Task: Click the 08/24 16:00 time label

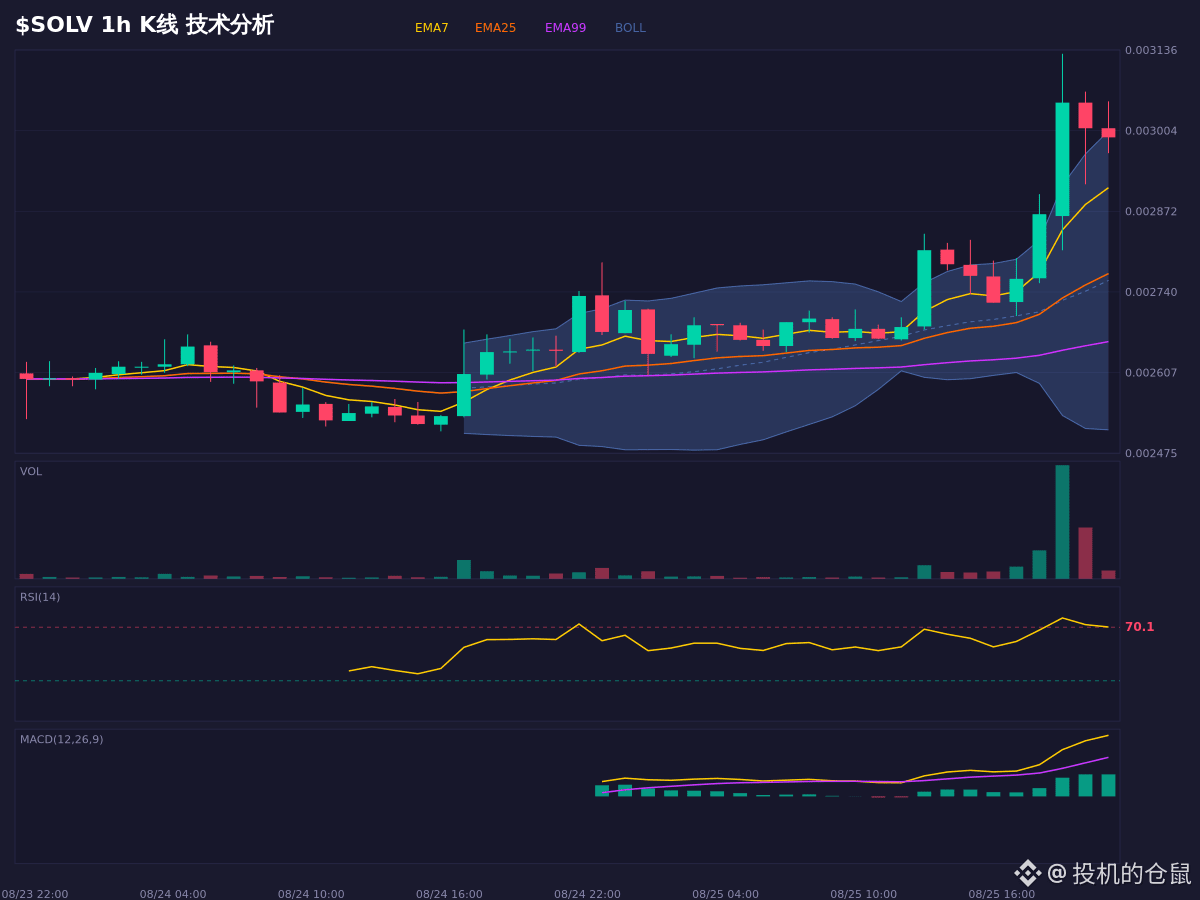Action: pos(449,894)
